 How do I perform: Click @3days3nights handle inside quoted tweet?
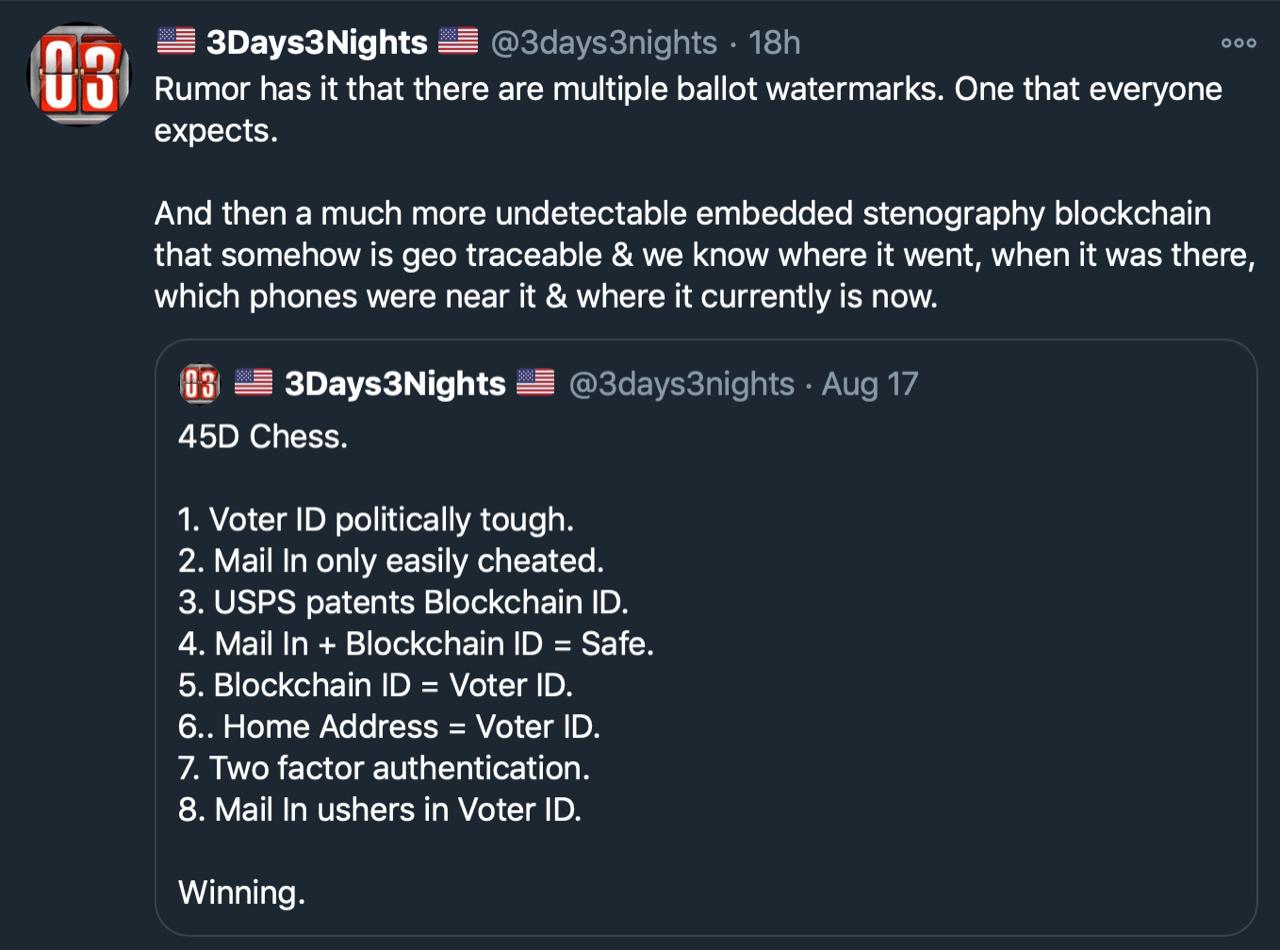pos(681,384)
